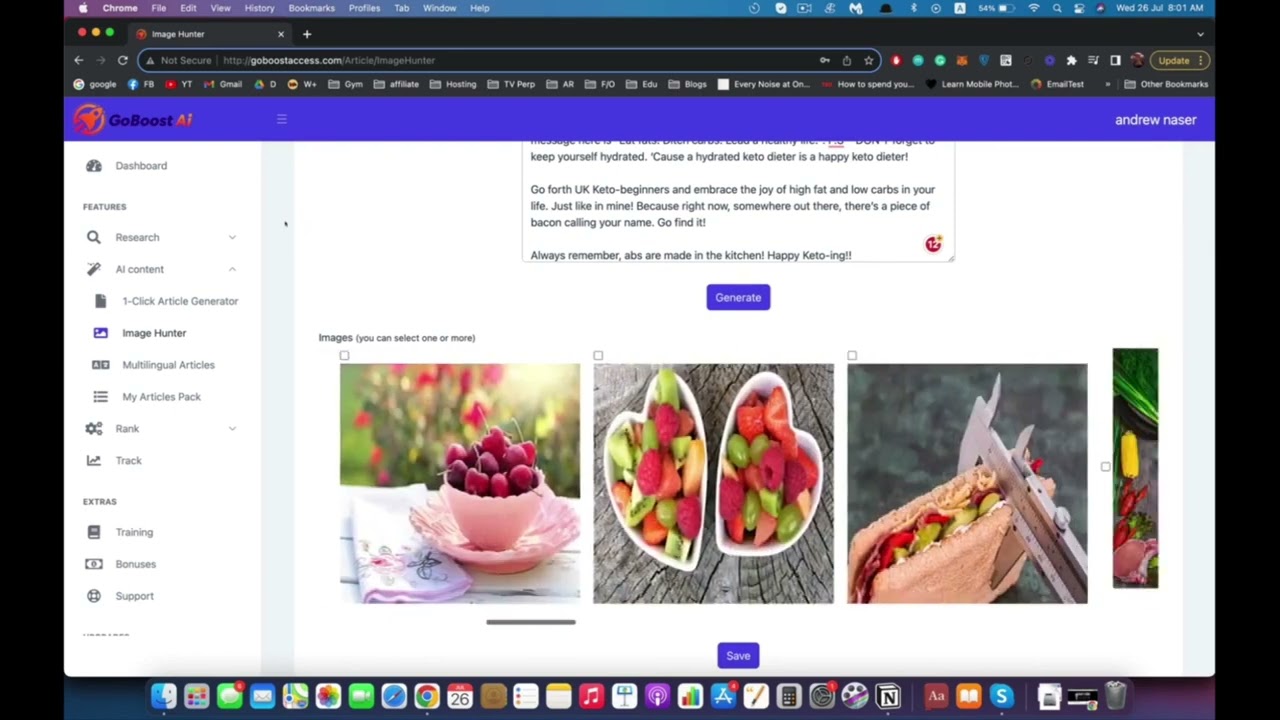Click inside the article text area
Screen dimensions: 1280x720
(738, 200)
